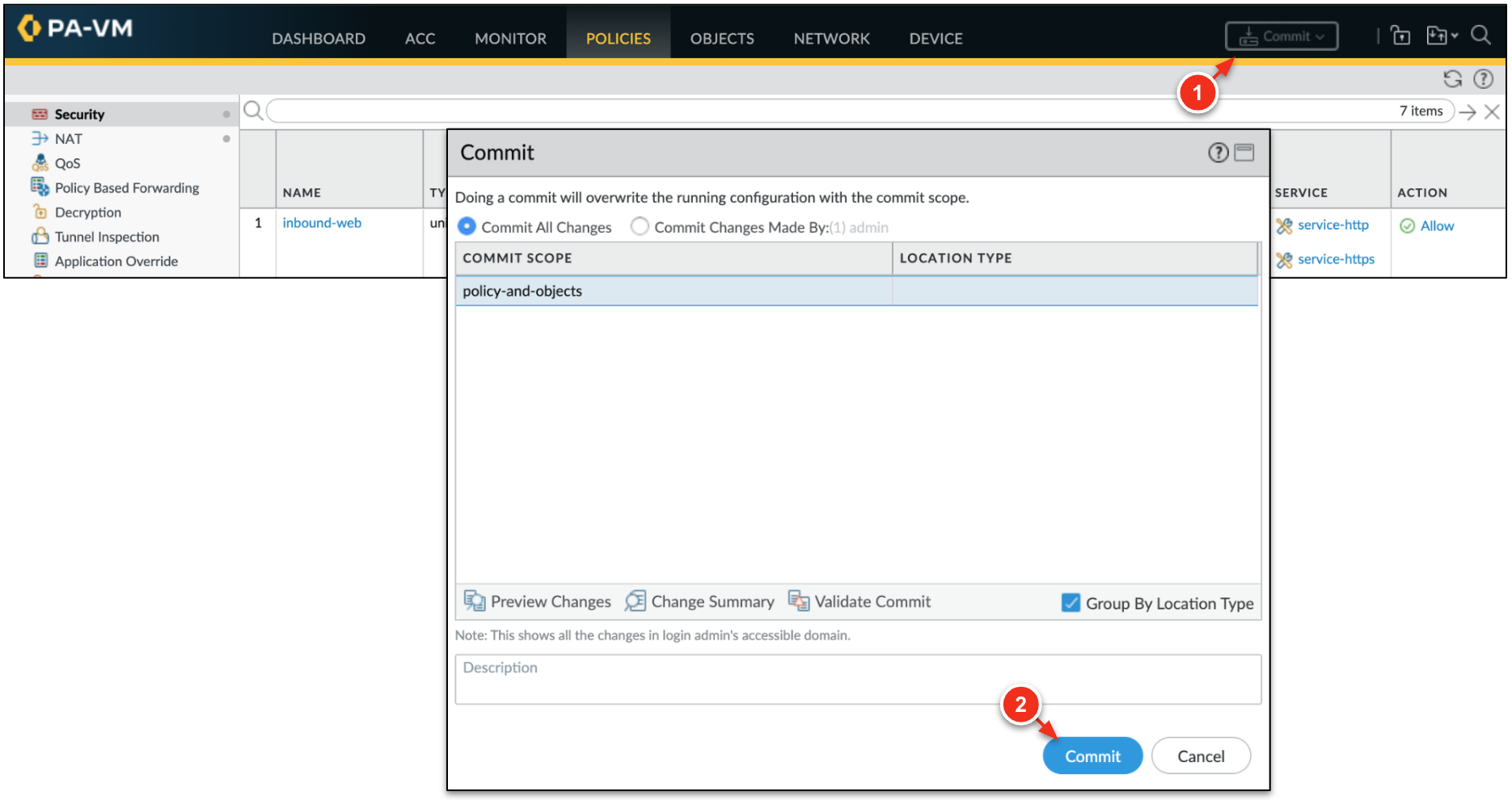Open the inbound-web rule link
The width and height of the screenshot is (1512, 800).
pyautogui.click(x=322, y=223)
